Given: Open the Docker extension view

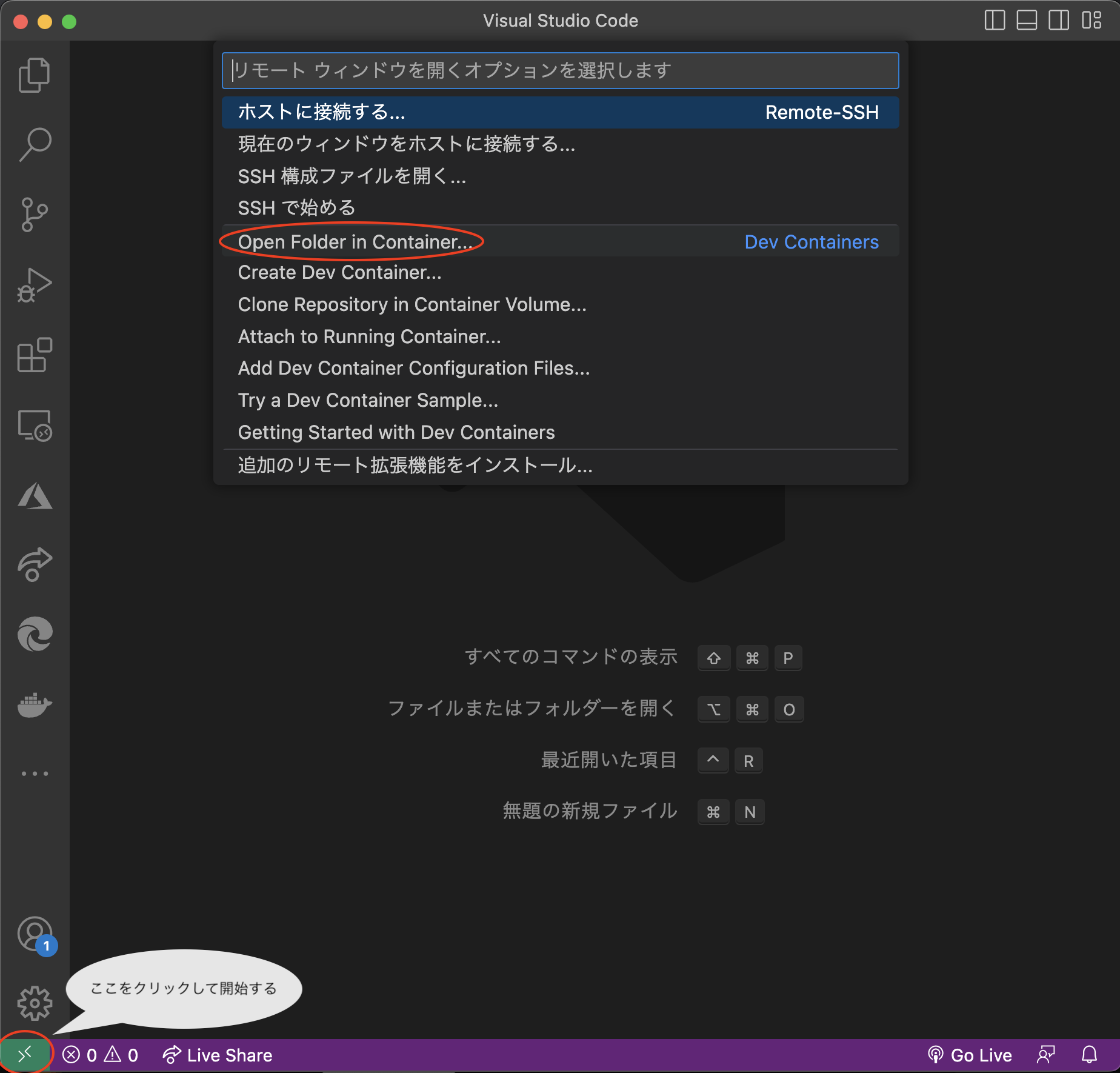Looking at the screenshot, I should tap(35, 704).
